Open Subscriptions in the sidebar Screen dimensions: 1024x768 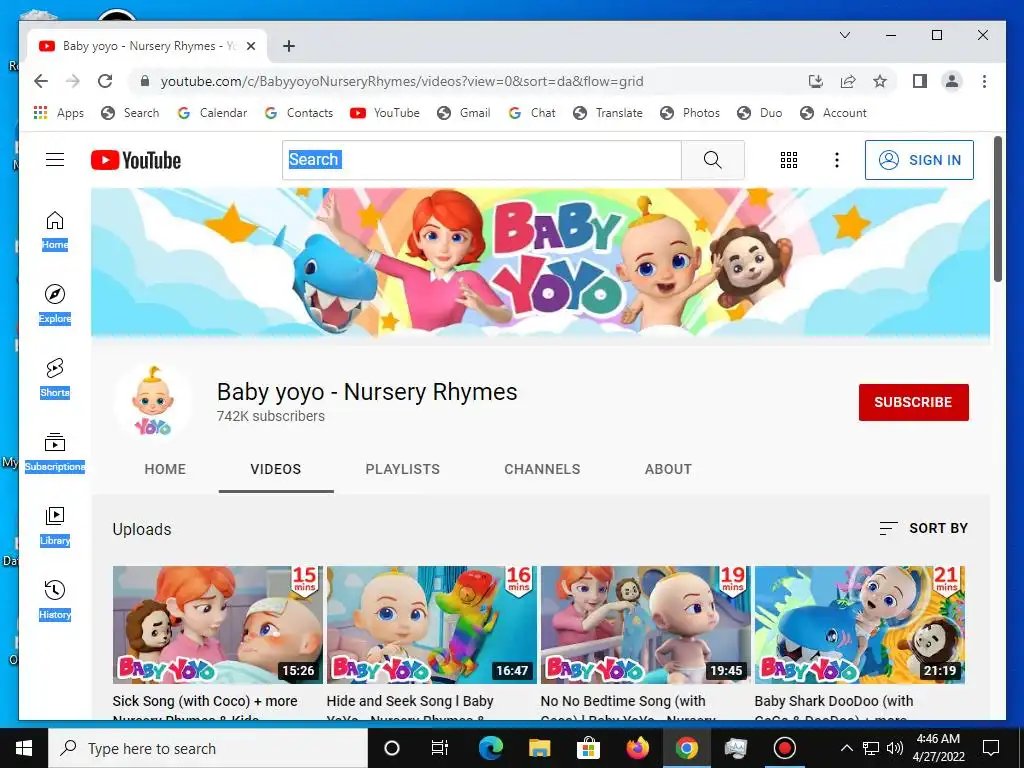[55, 452]
